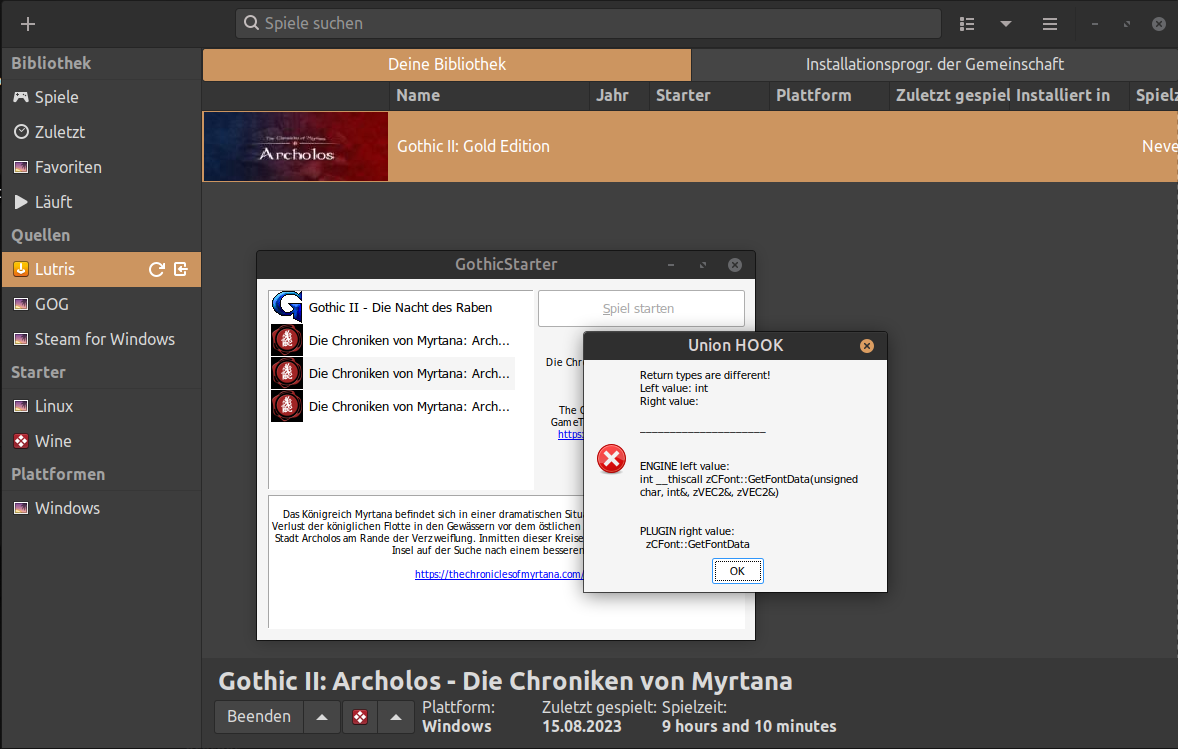
Task: Select the Lutris source in sidebar
Action: (x=101, y=269)
